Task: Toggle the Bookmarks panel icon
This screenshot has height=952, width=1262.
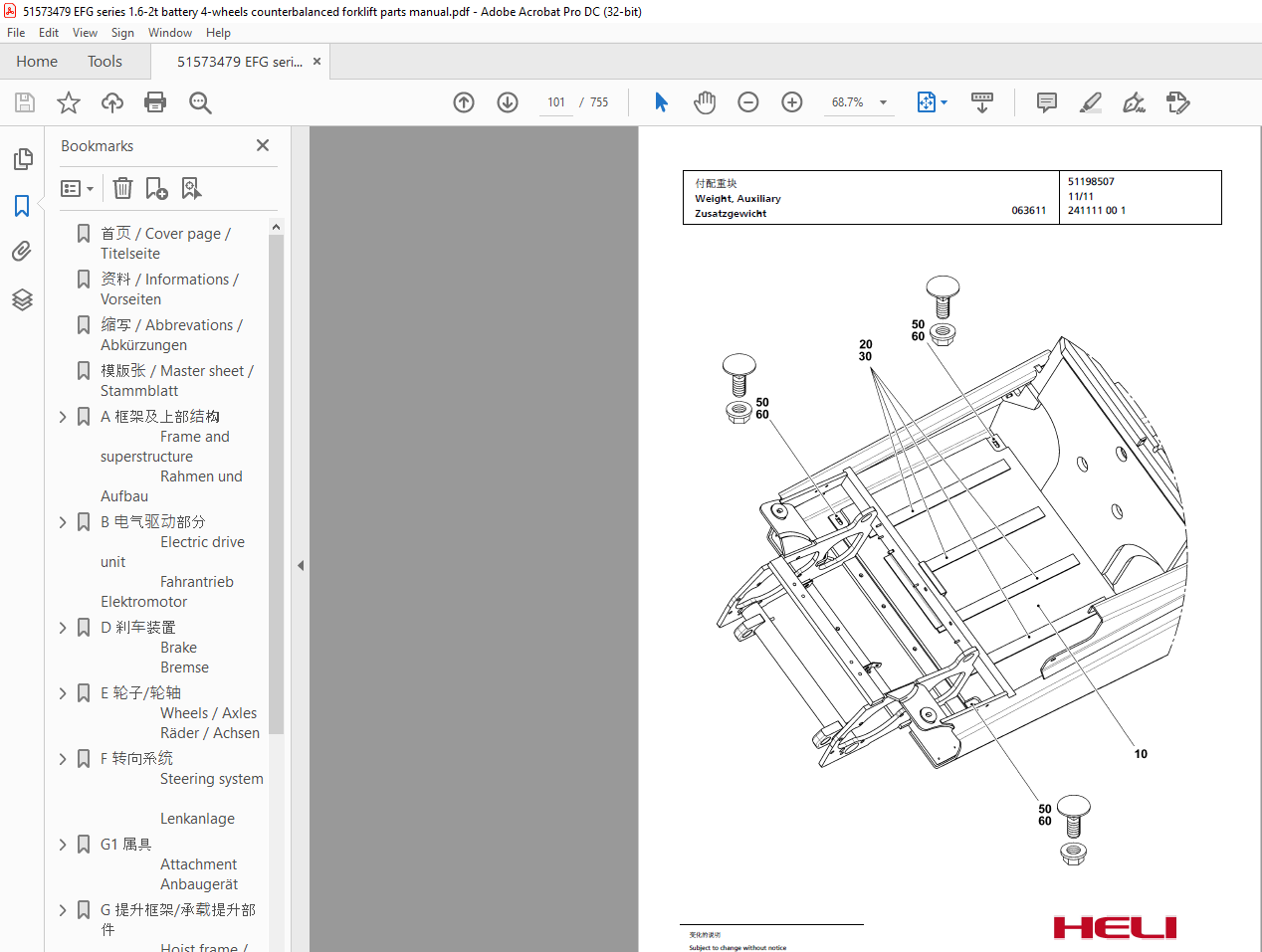Action: pos(22,206)
